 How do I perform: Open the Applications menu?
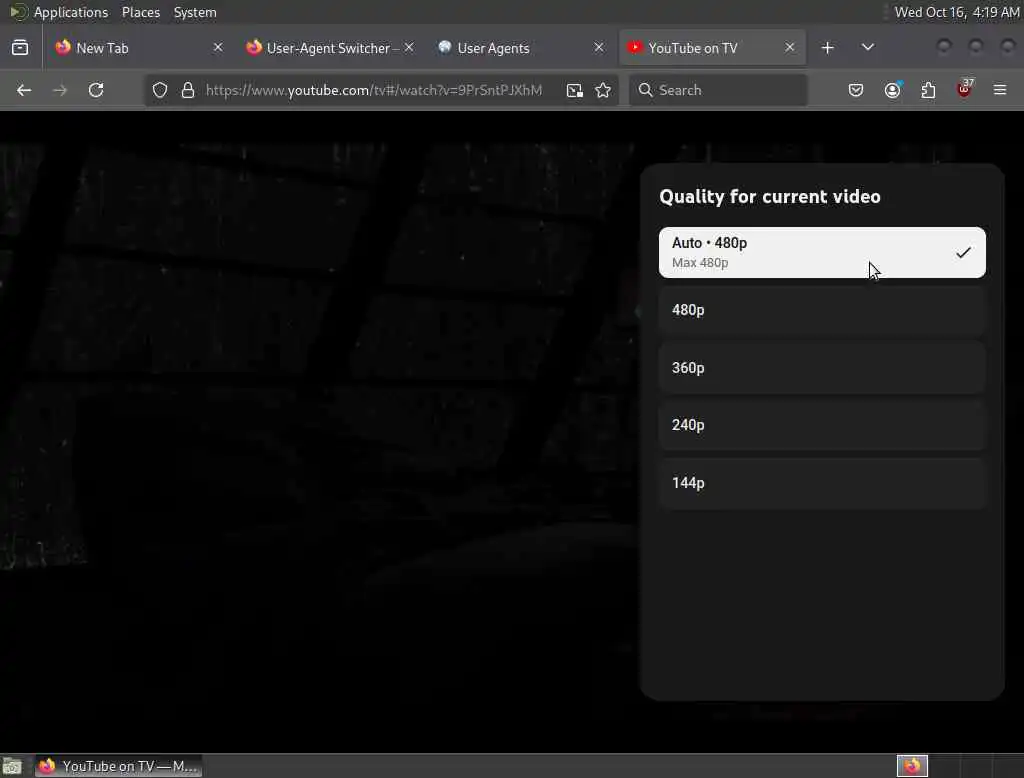(x=71, y=12)
